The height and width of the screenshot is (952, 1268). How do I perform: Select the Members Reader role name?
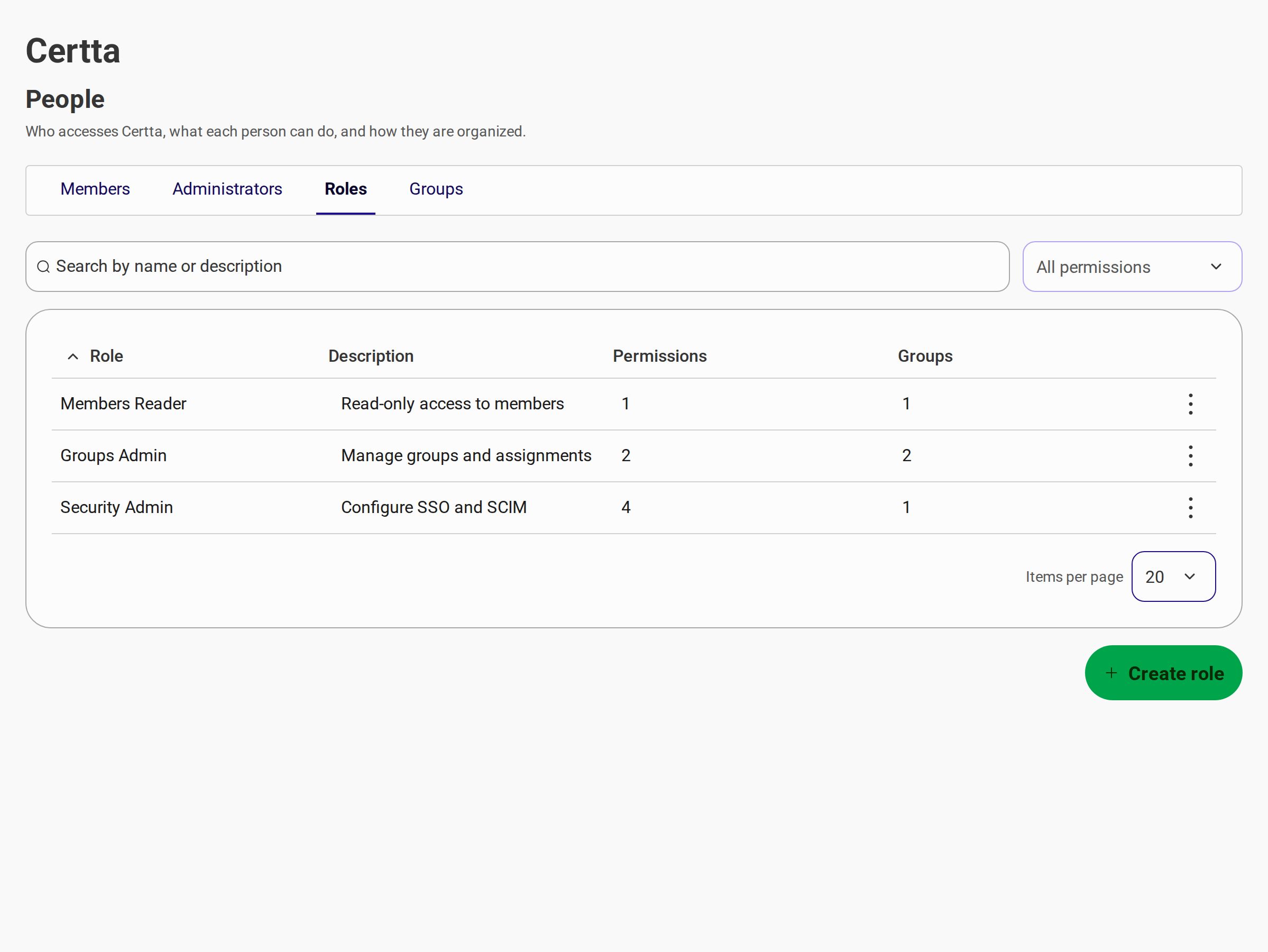(x=123, y=404)
